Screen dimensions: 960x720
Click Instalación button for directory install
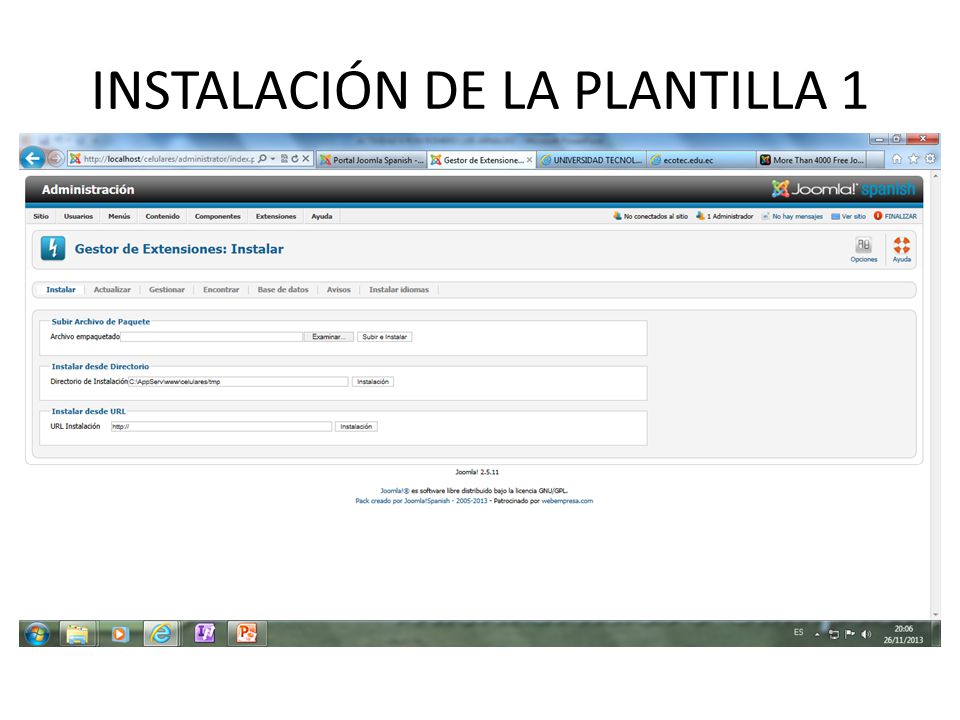[373, 381]
